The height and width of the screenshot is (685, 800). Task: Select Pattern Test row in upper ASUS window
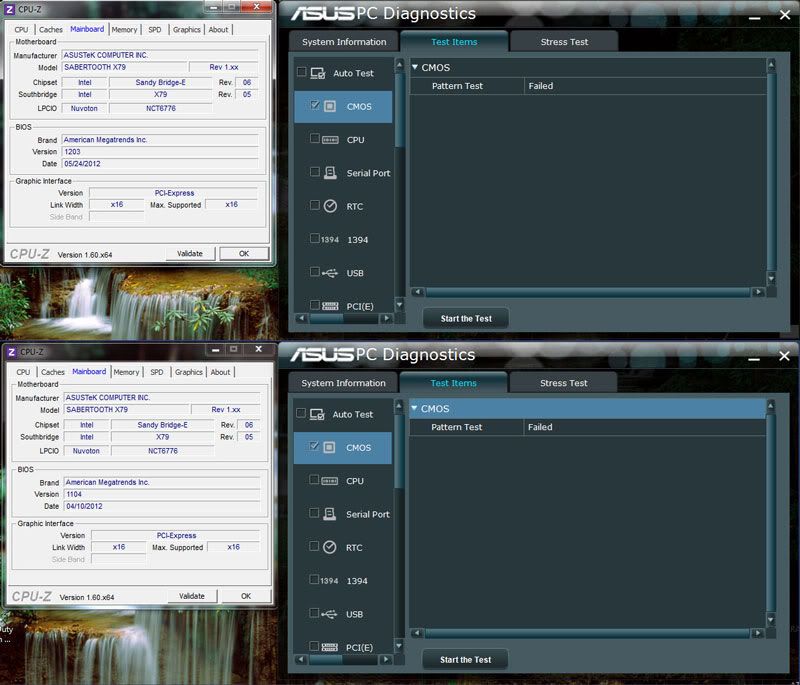coord(588,86)
